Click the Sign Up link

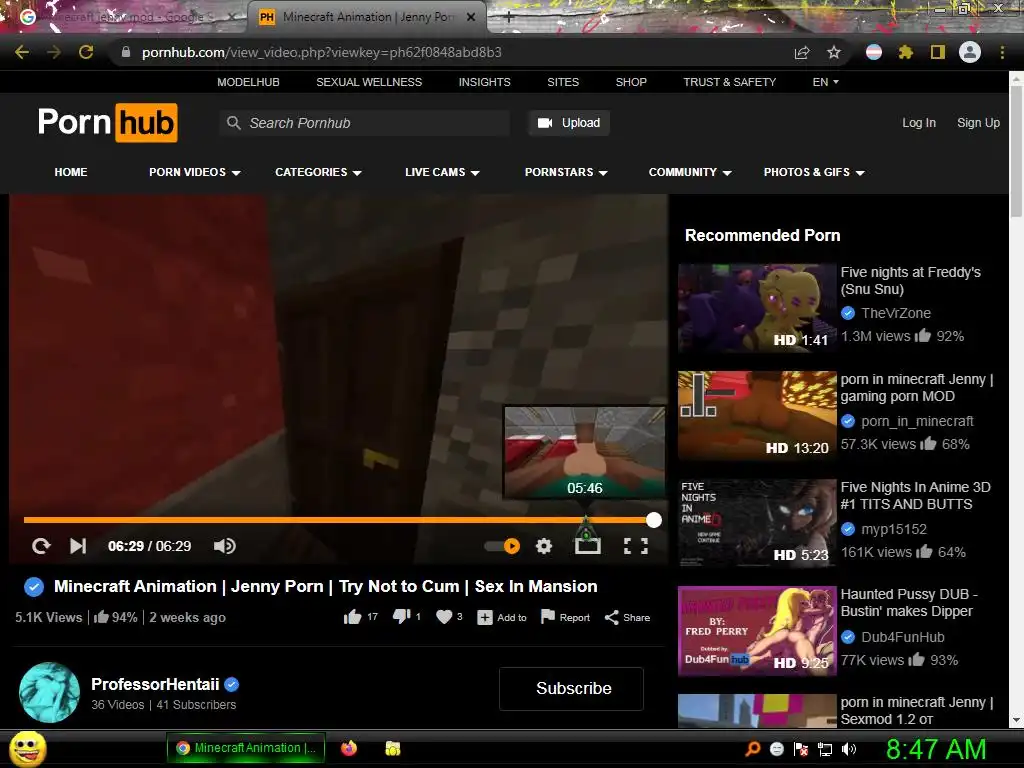coord(978,123)
